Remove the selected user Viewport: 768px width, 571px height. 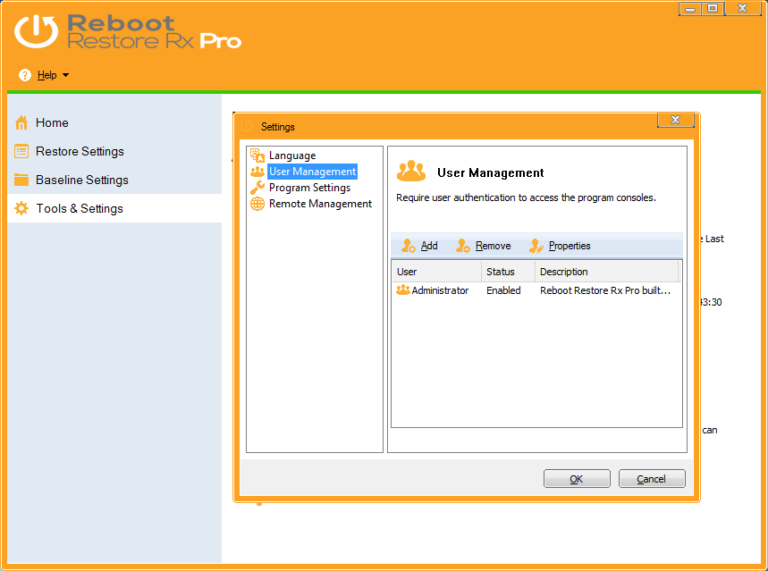pos(483,245)
